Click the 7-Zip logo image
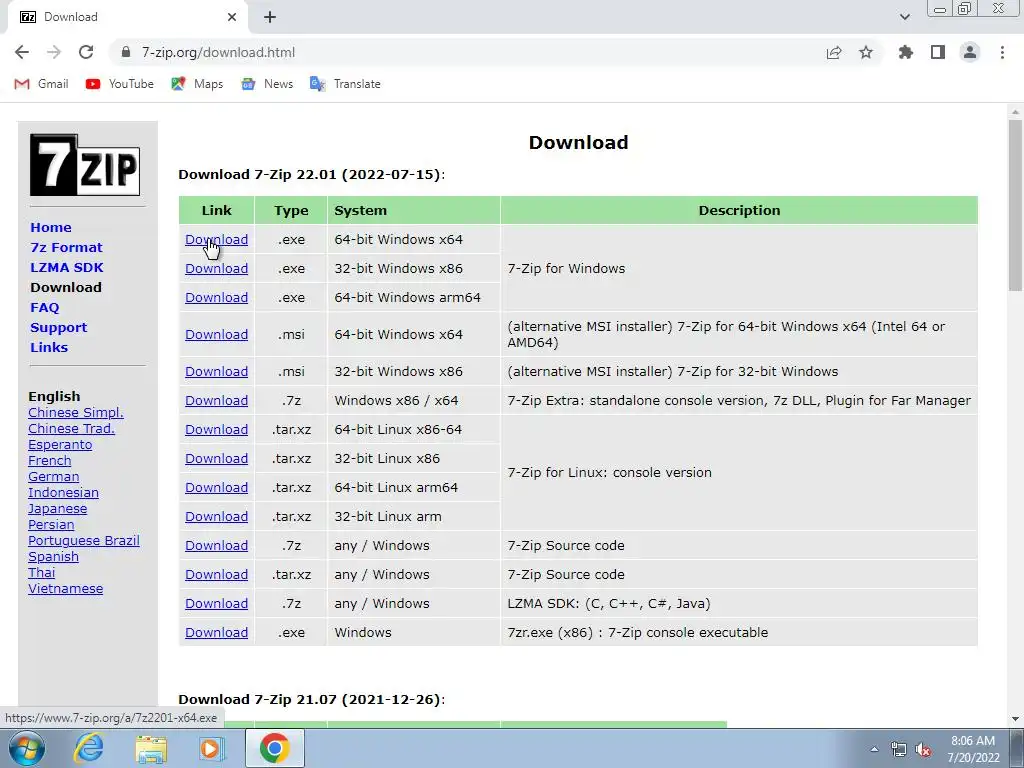 coord(85,165)
